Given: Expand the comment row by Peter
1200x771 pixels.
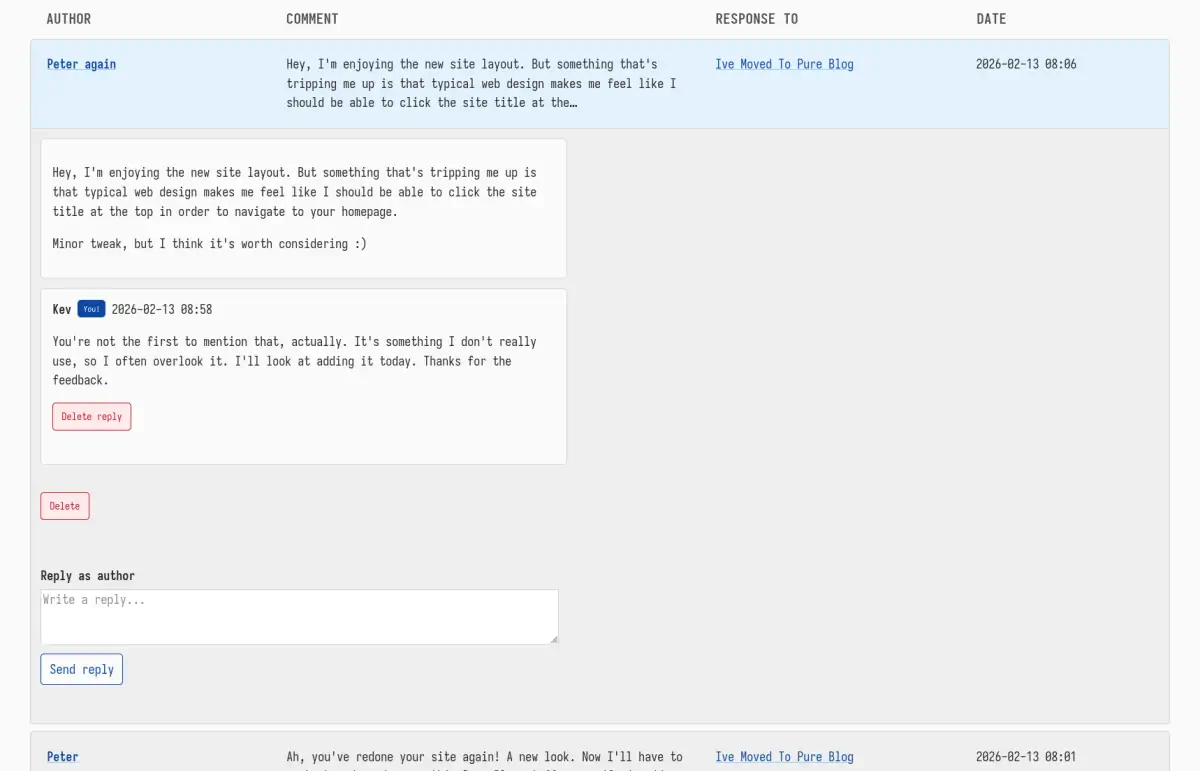Looking at the screenshot, I should tap(480, 757).
